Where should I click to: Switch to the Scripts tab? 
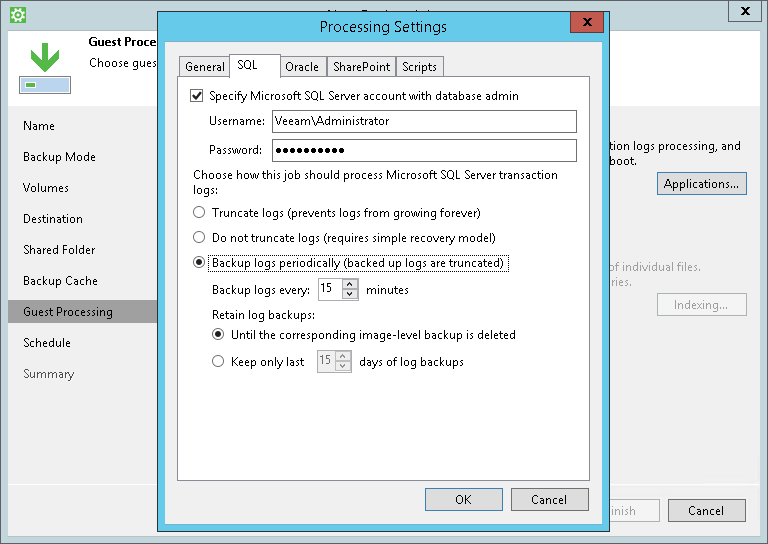coord(419,67)
